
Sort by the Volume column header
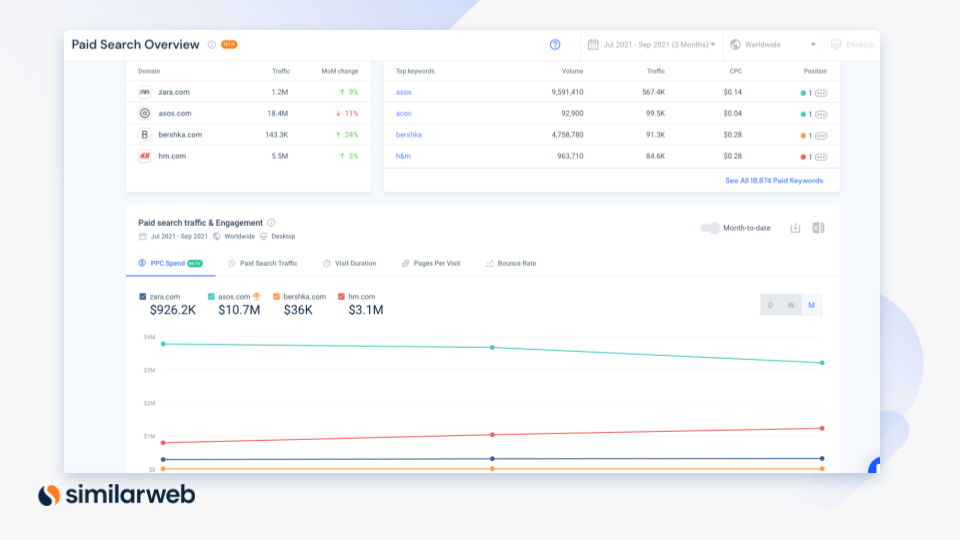[x=572, y=71]
